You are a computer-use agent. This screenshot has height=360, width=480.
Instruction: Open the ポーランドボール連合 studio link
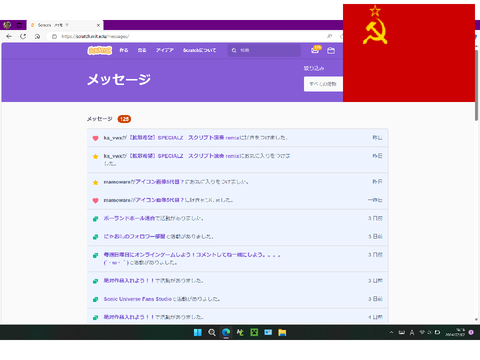[129, 218]
